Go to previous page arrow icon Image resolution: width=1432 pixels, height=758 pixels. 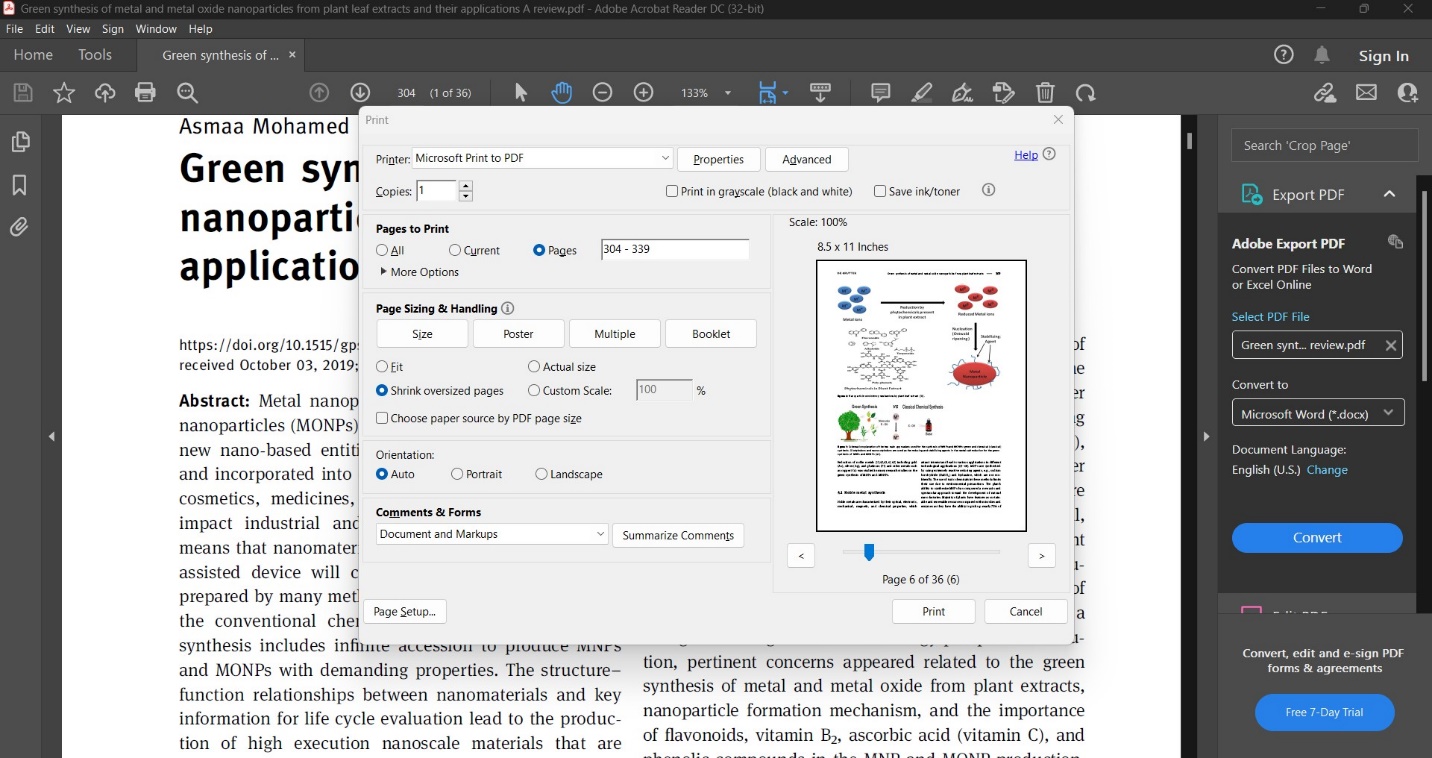click(x=319, y=93)
